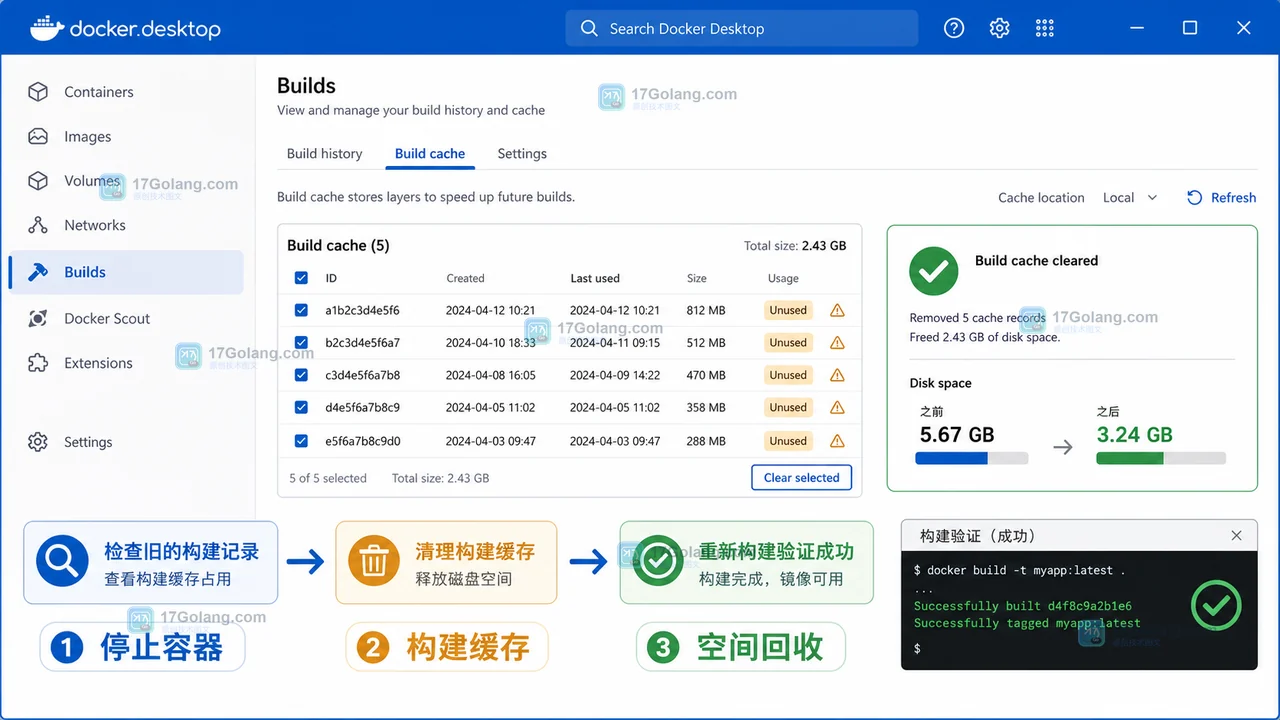Click the 重新构建验证成功 step card
This screenshot has width=1280, height=720.
tap(746, 562)
